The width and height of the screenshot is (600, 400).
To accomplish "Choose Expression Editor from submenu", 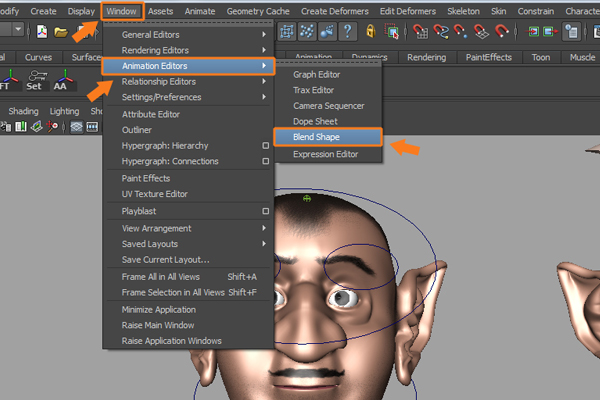I will point(328,154).
